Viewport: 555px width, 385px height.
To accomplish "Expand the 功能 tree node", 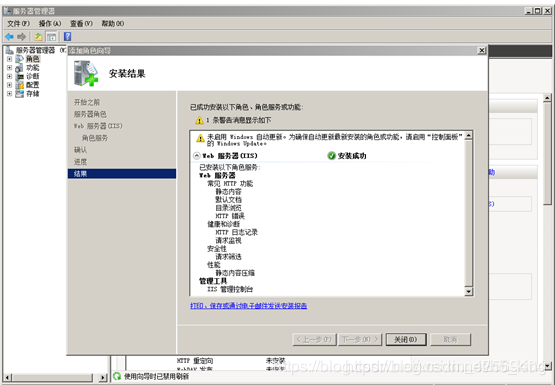I will click(x=10, y=68).
